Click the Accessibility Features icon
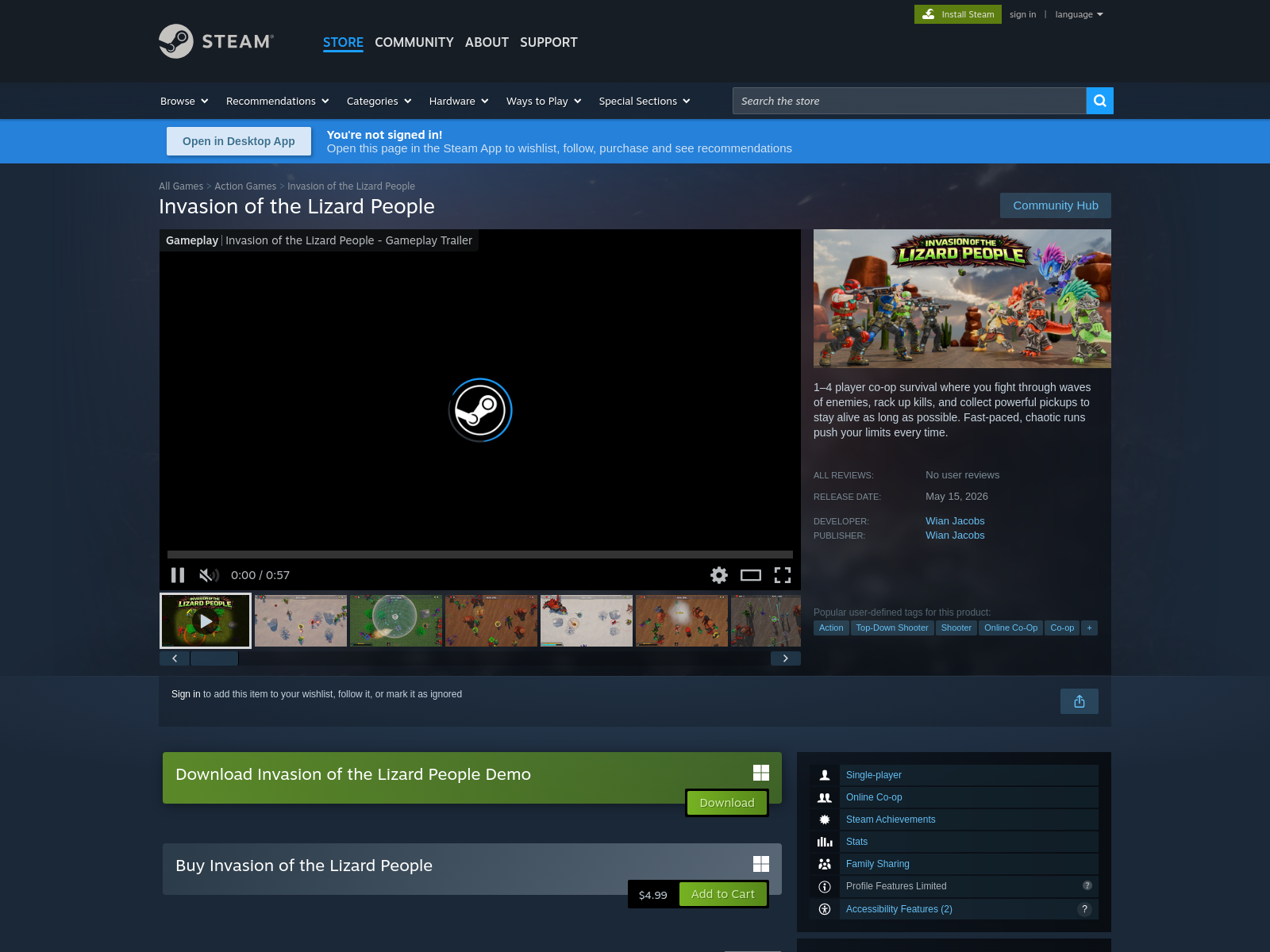Viewport: 1270px width, 952px height. [x=825, y=909]
